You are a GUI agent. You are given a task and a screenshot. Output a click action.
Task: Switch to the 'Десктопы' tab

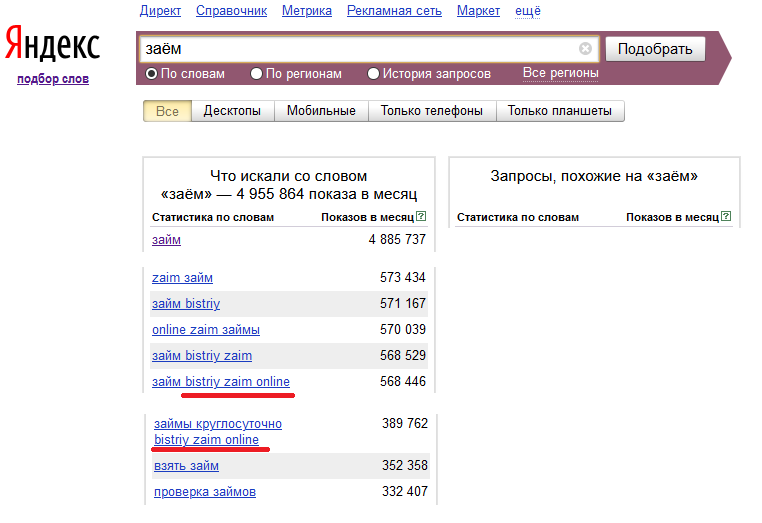[x=232, y=111]
